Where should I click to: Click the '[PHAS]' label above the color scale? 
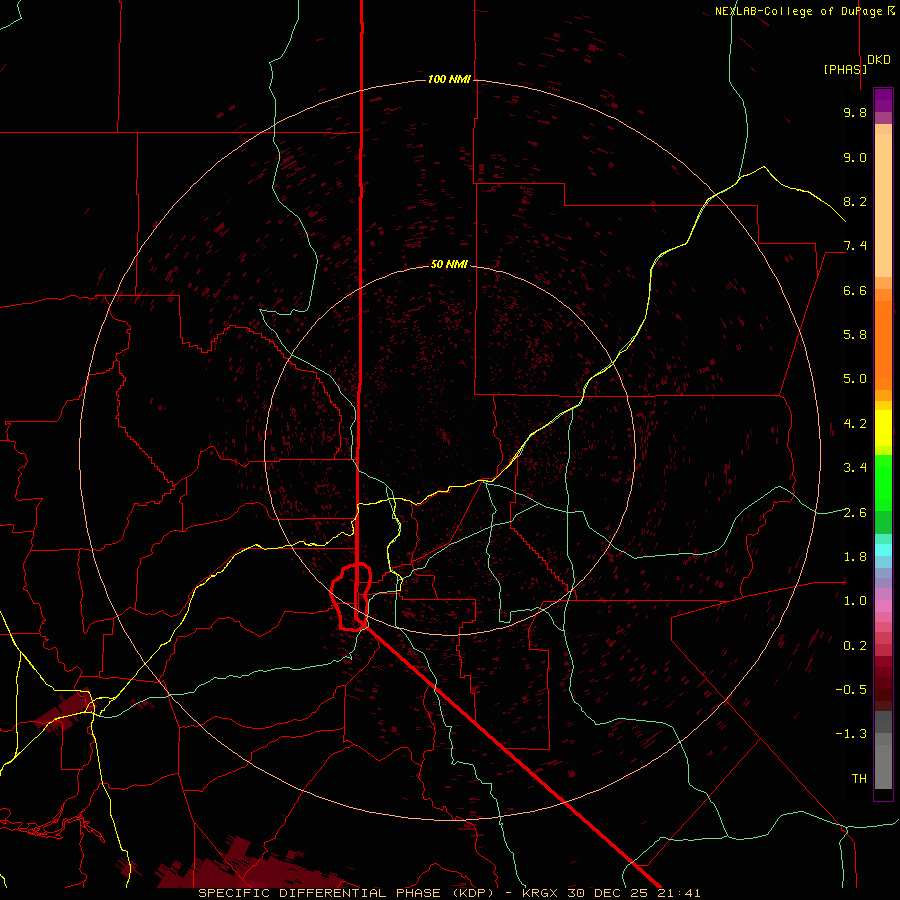tap(845, 69)
